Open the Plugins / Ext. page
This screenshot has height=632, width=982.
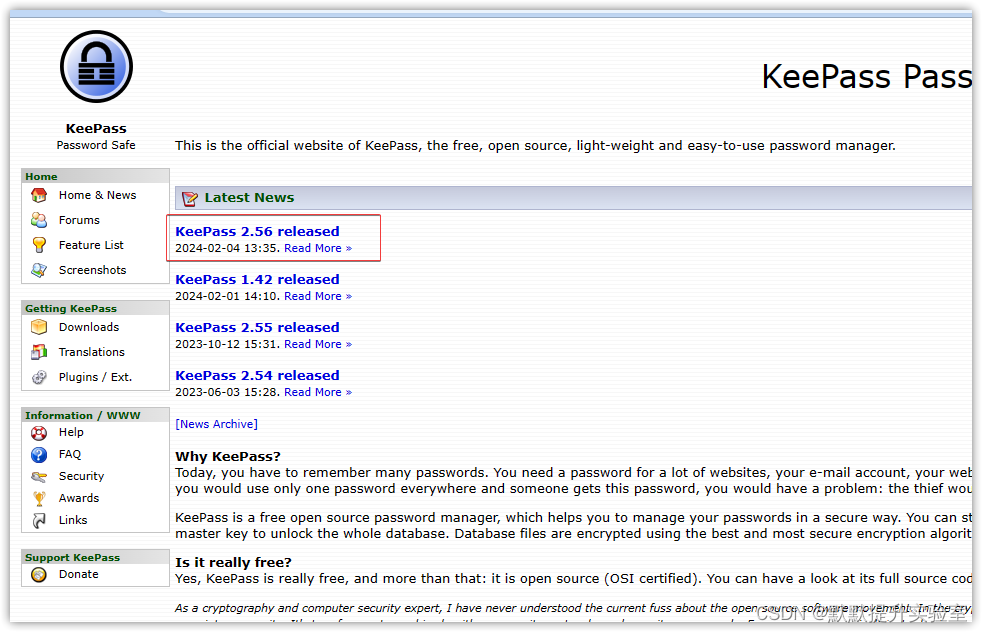click(x=95, y=377)
